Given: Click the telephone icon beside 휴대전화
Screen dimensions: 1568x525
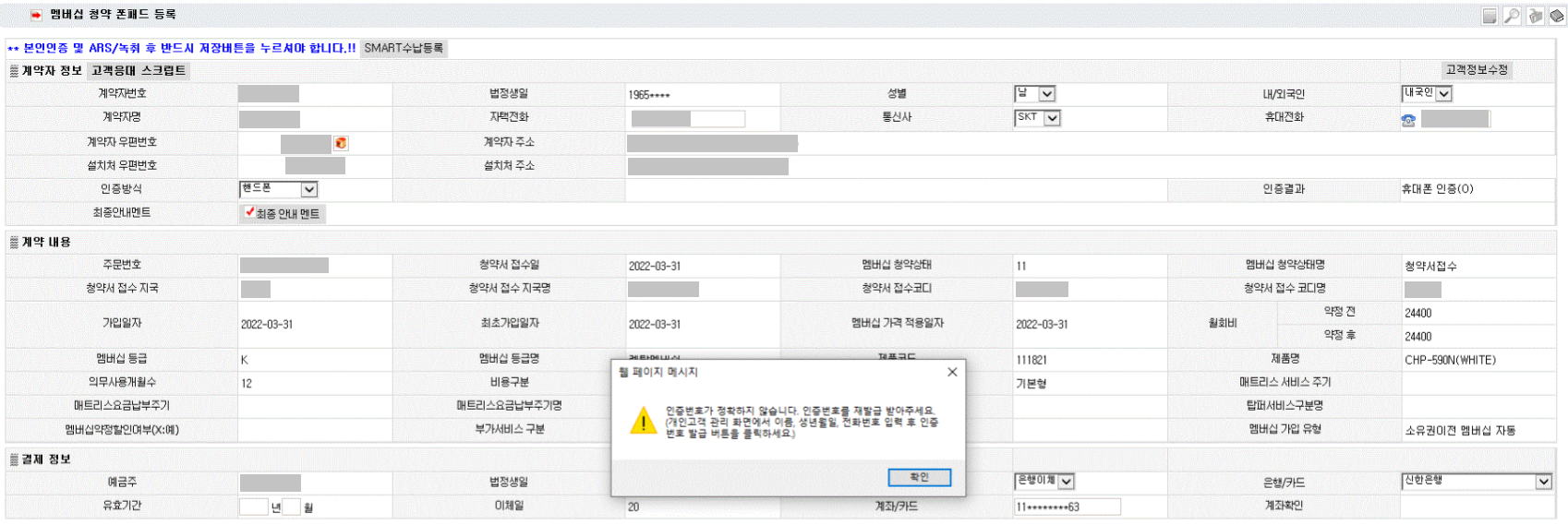Looking at the screenshot, I should pos(1408,120).
